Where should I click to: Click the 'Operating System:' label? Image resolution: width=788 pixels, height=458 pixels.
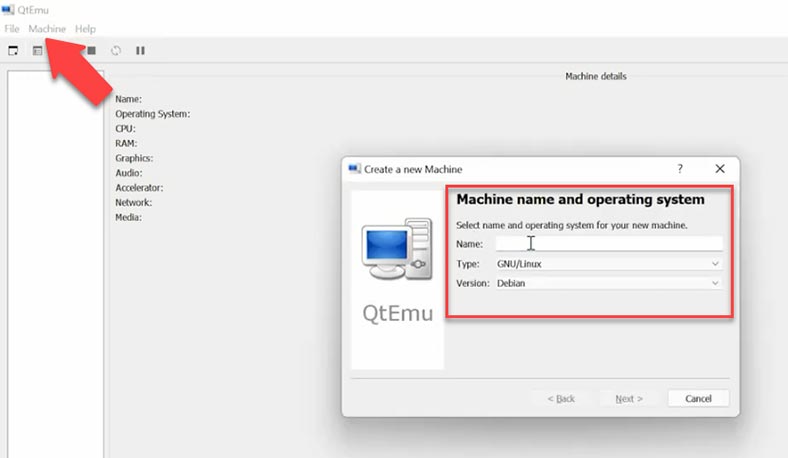coord(153,114)
